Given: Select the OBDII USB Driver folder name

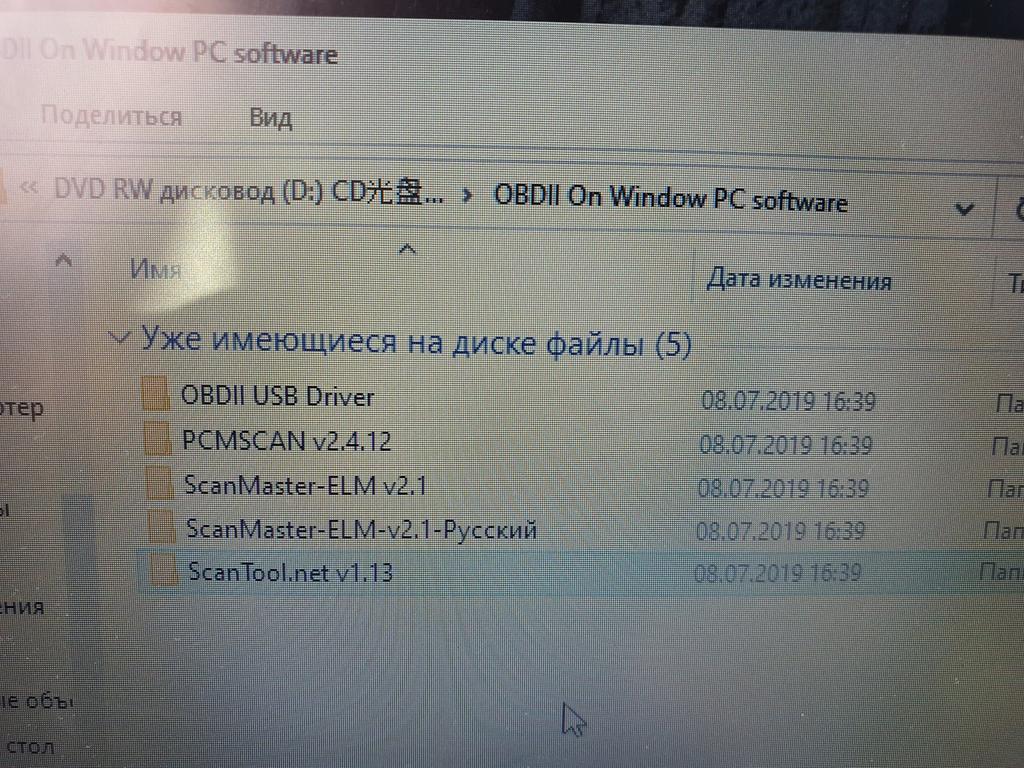Looking at the screenshot, I should point(278,396).
